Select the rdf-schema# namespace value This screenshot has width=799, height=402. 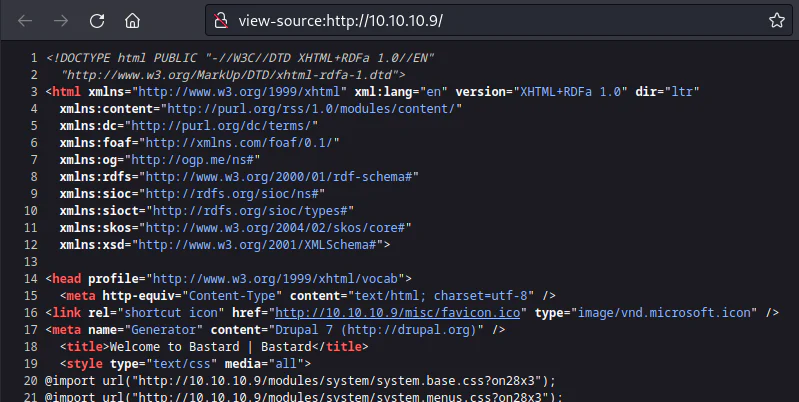[279, 176]
